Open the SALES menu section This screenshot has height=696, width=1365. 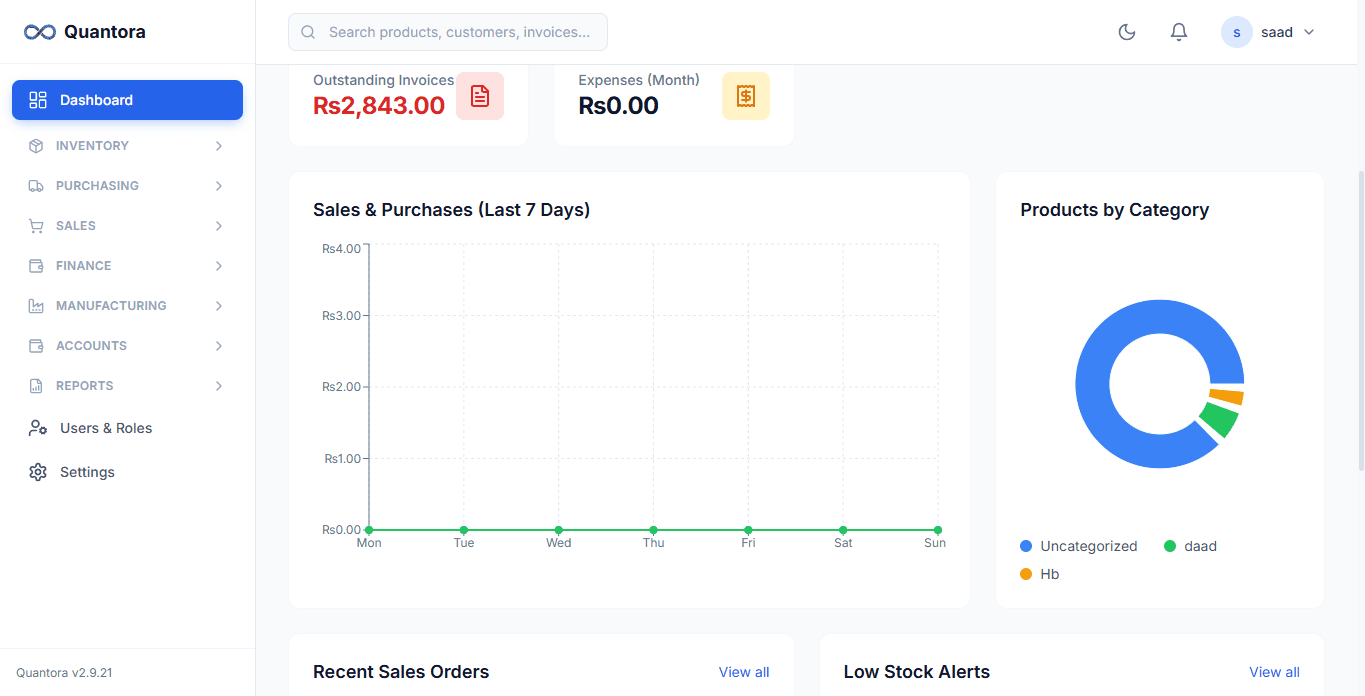click(127, 226)
